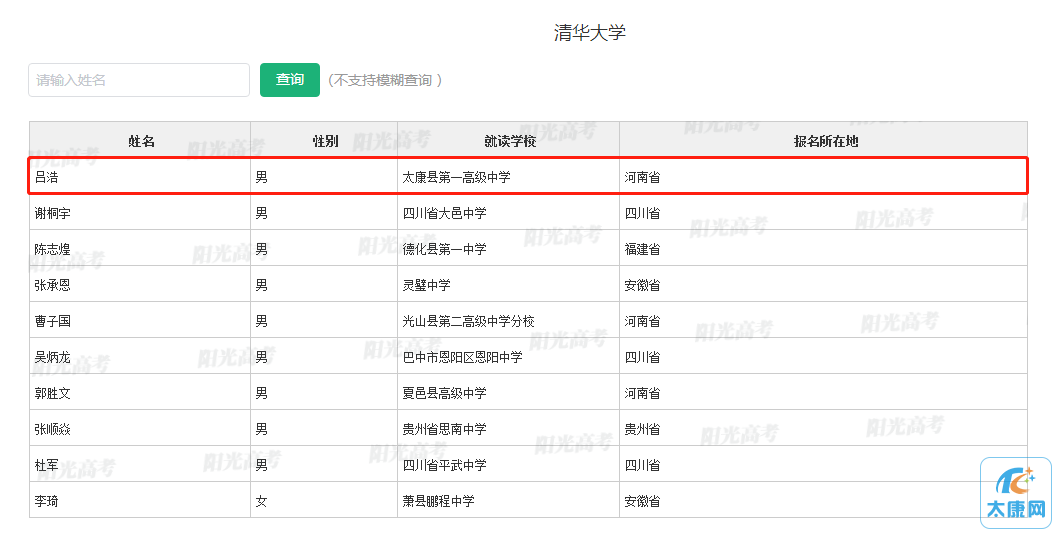1057x534 pixels.
Task: Click school 巴中市恩阳区恩阳中学
Action: point(462,357)
